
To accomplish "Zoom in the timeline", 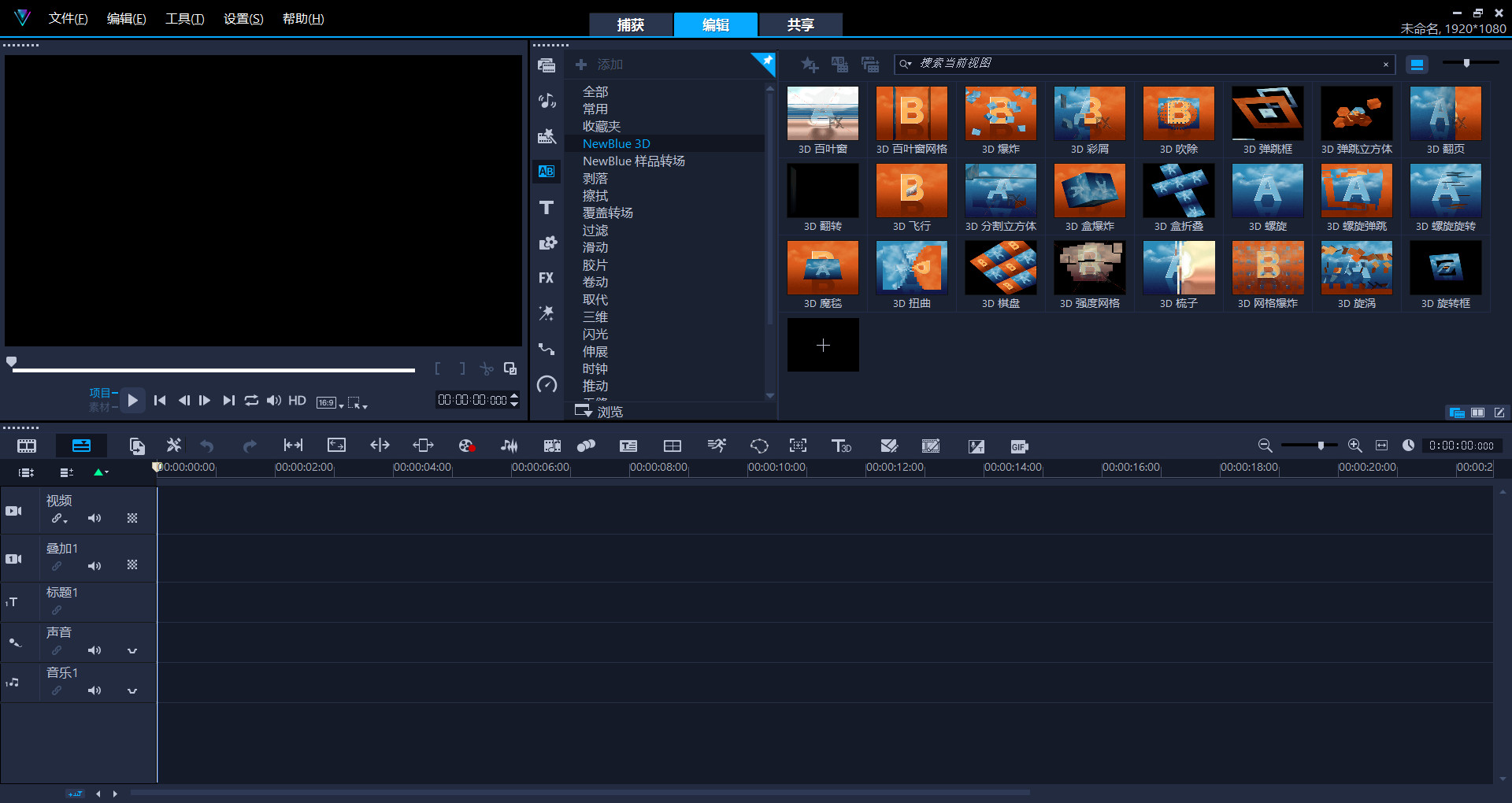I will coord(1354,446).
